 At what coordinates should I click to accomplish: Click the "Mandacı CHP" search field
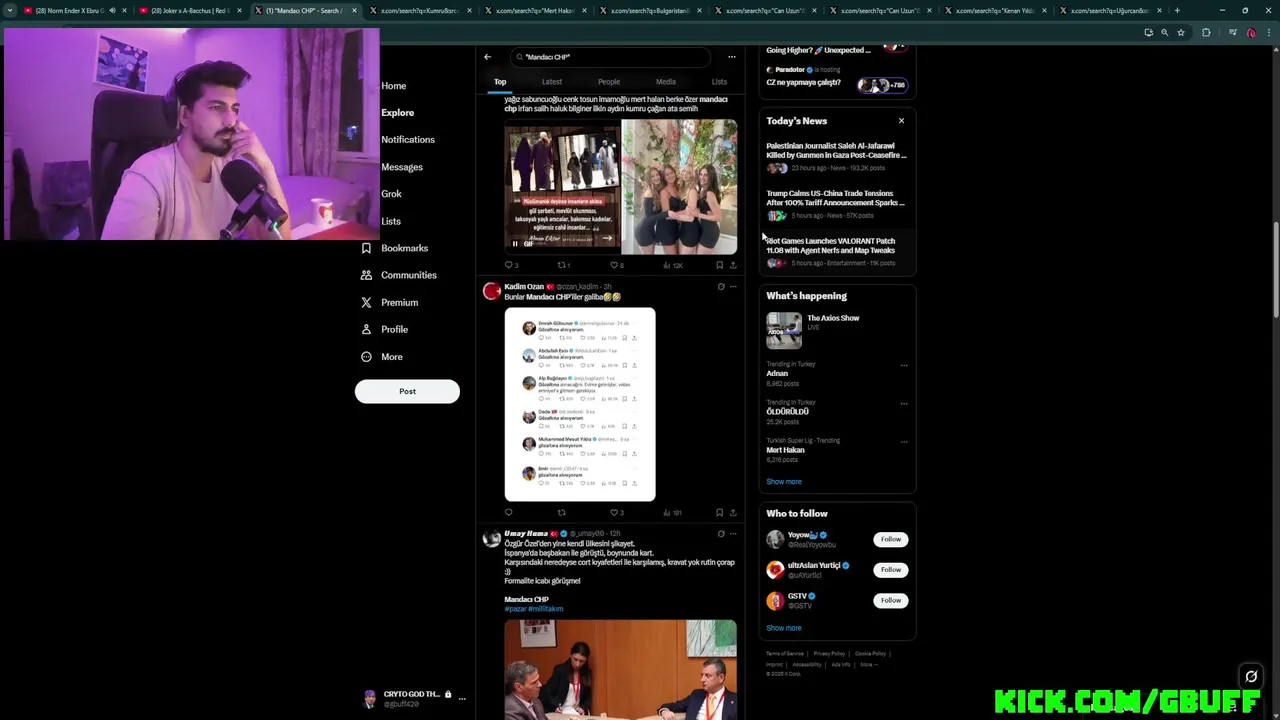click(x=609, y=57)
